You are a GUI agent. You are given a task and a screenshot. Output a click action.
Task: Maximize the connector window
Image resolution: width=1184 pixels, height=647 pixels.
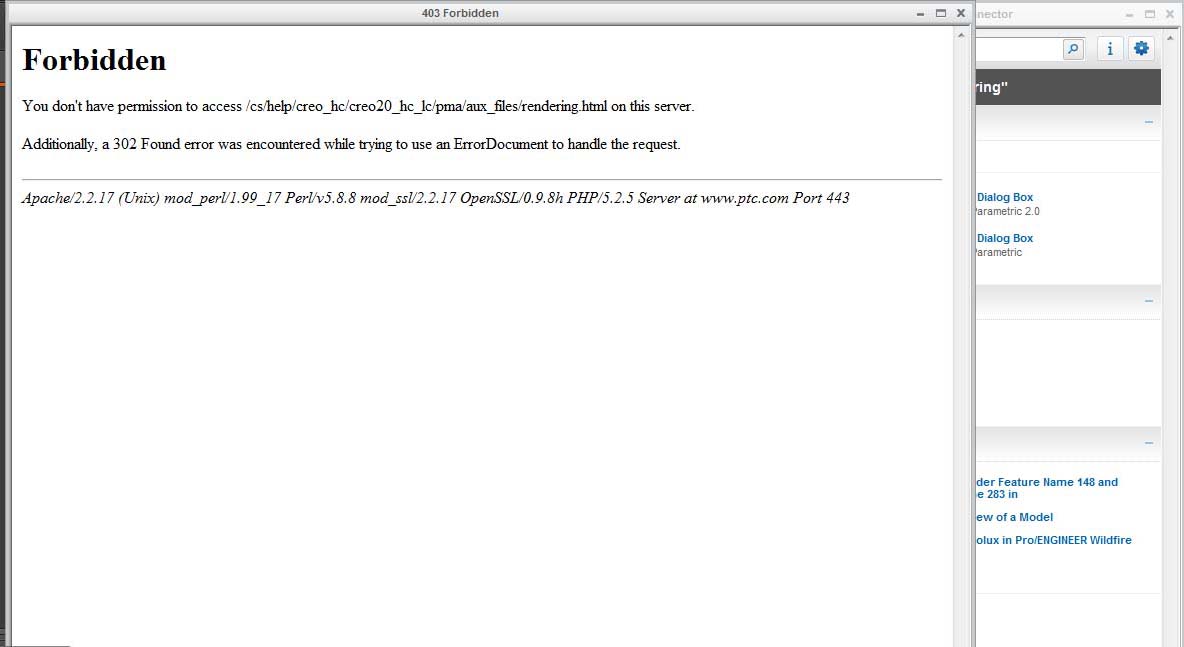coord(1148,14)
